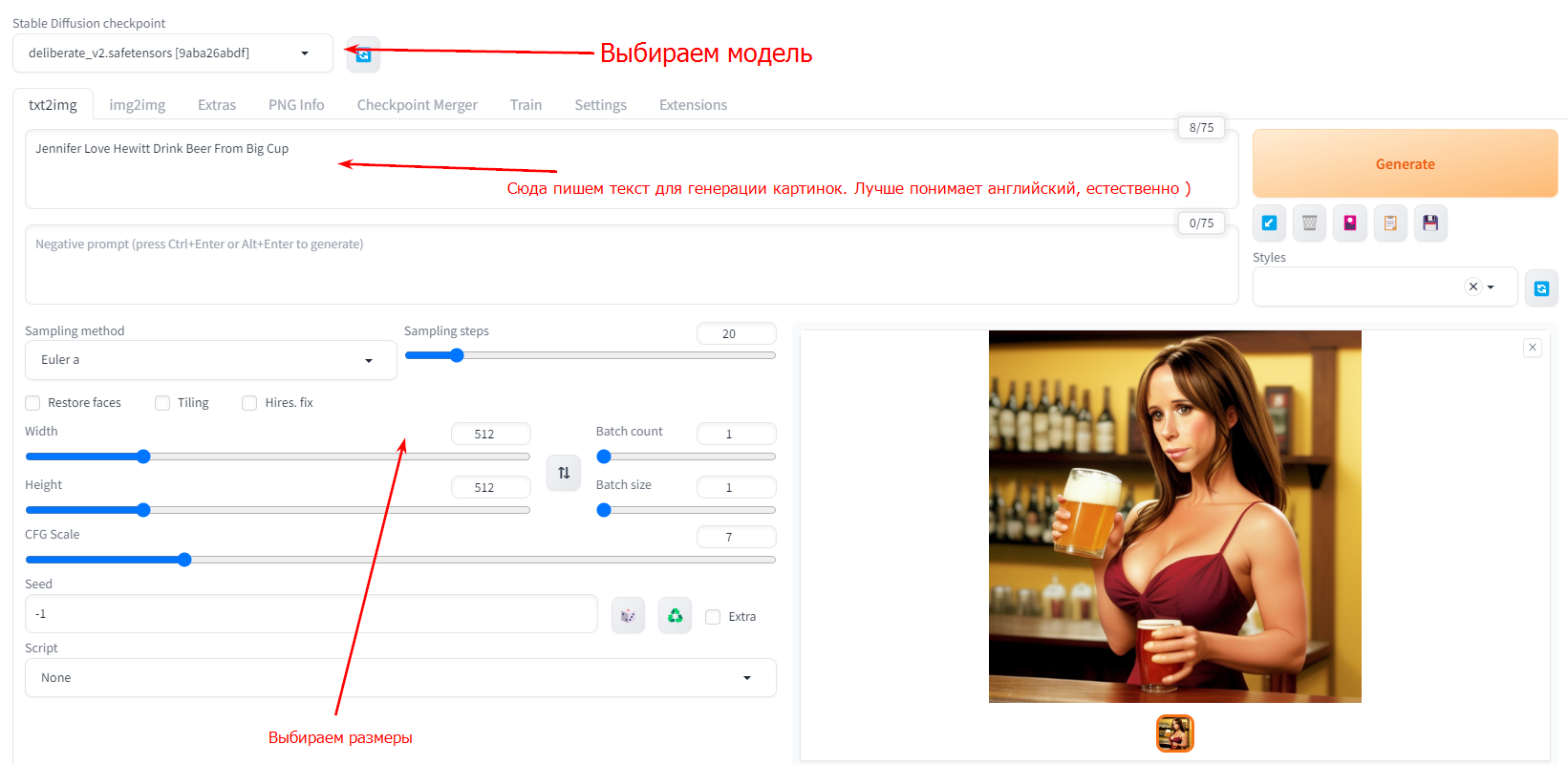Screen dimensions: 1568x765
Task: Adjust the Height slider
Action: (x=277, y=510)
